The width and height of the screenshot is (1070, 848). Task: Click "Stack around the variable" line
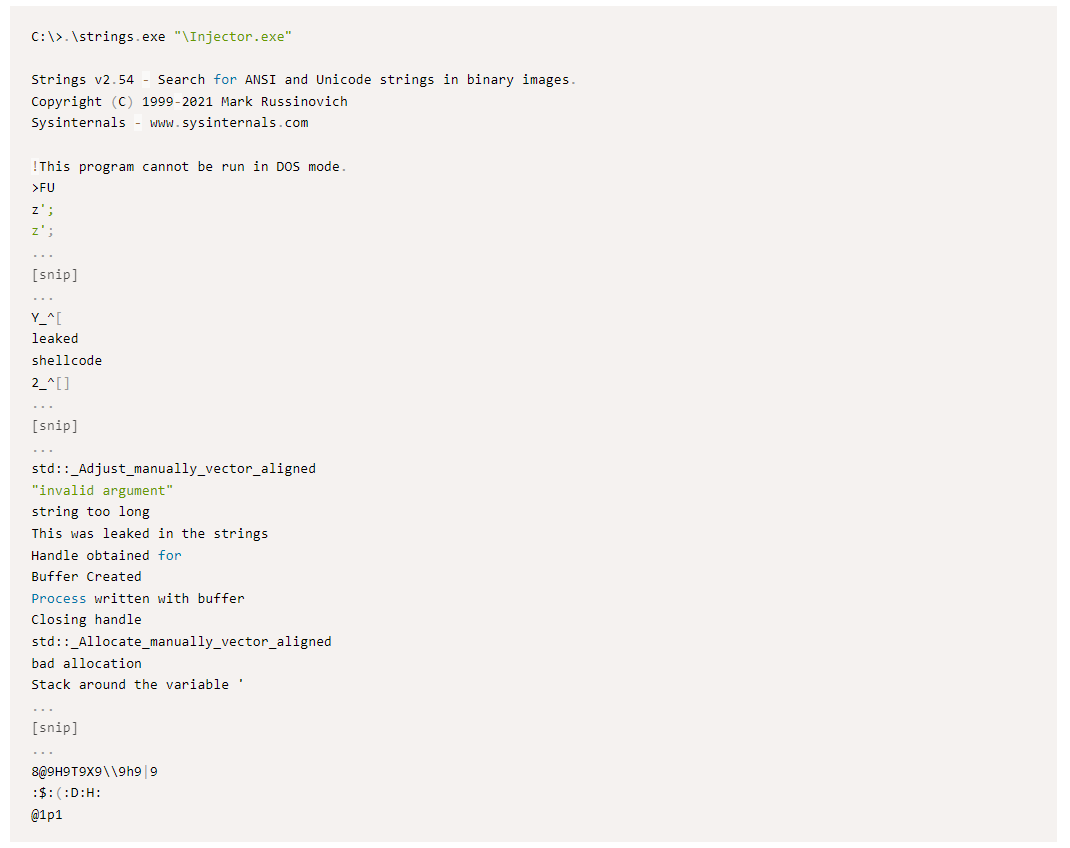coord(137,684)
